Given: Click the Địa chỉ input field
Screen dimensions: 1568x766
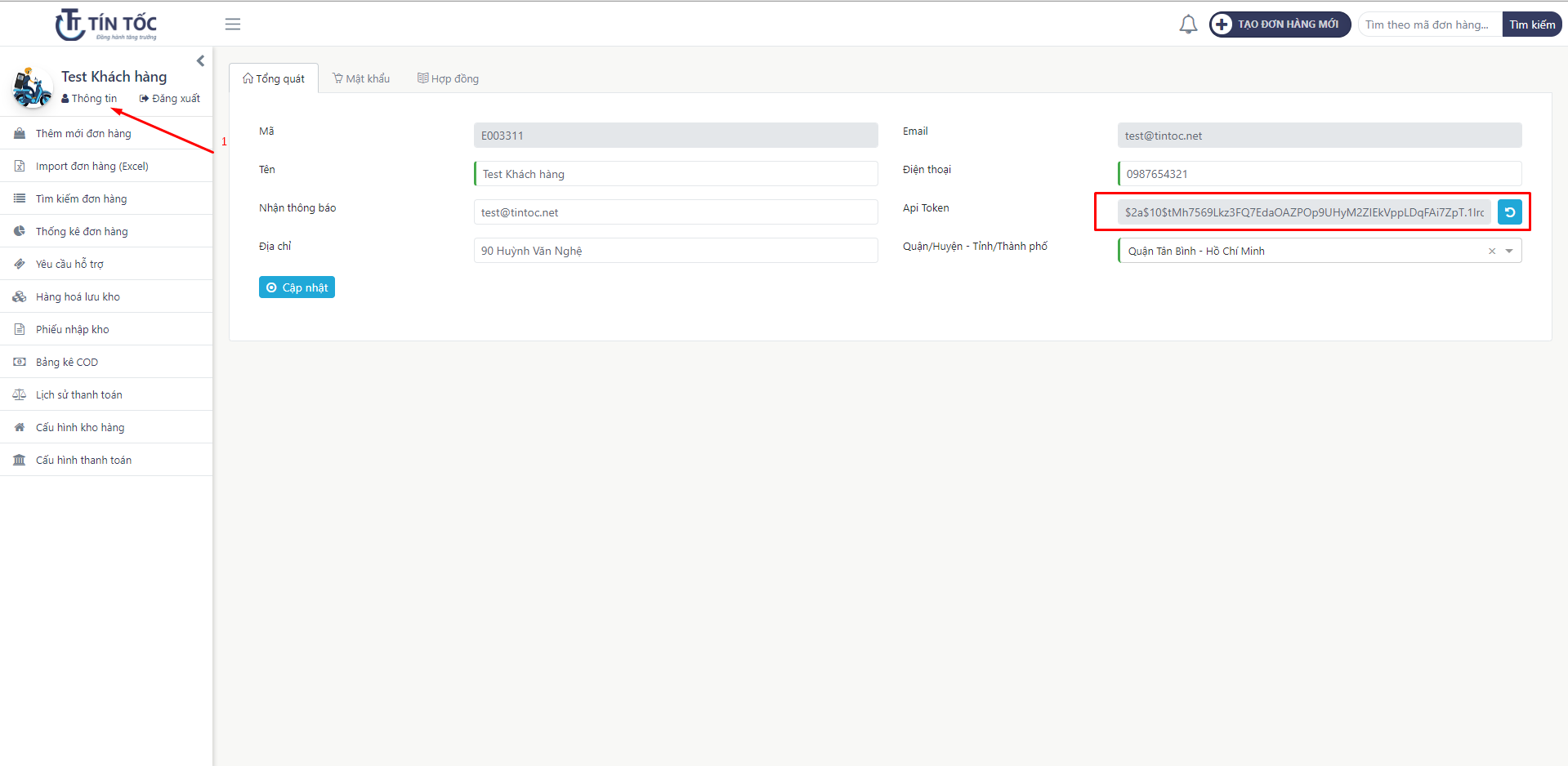Looking at the screenshot, I should [x=675, y=251].
